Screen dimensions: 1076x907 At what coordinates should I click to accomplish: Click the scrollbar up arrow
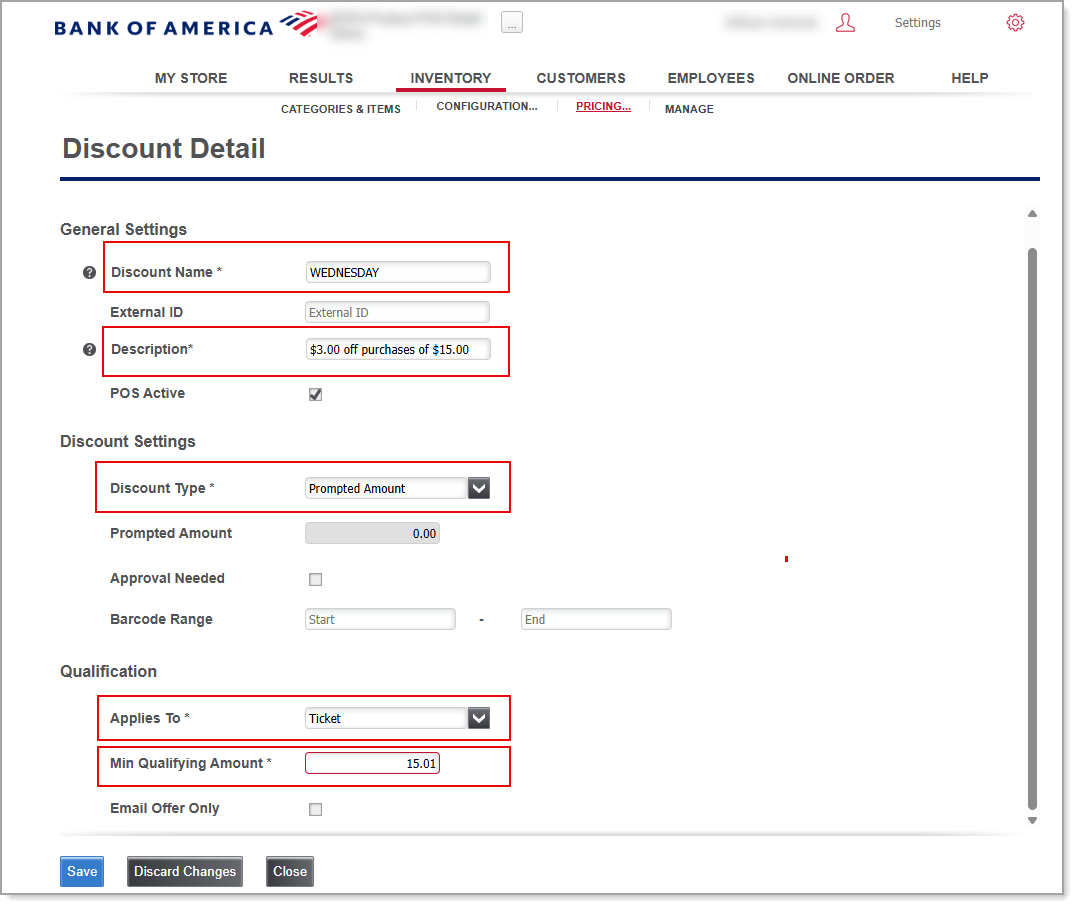[1032, 212]
